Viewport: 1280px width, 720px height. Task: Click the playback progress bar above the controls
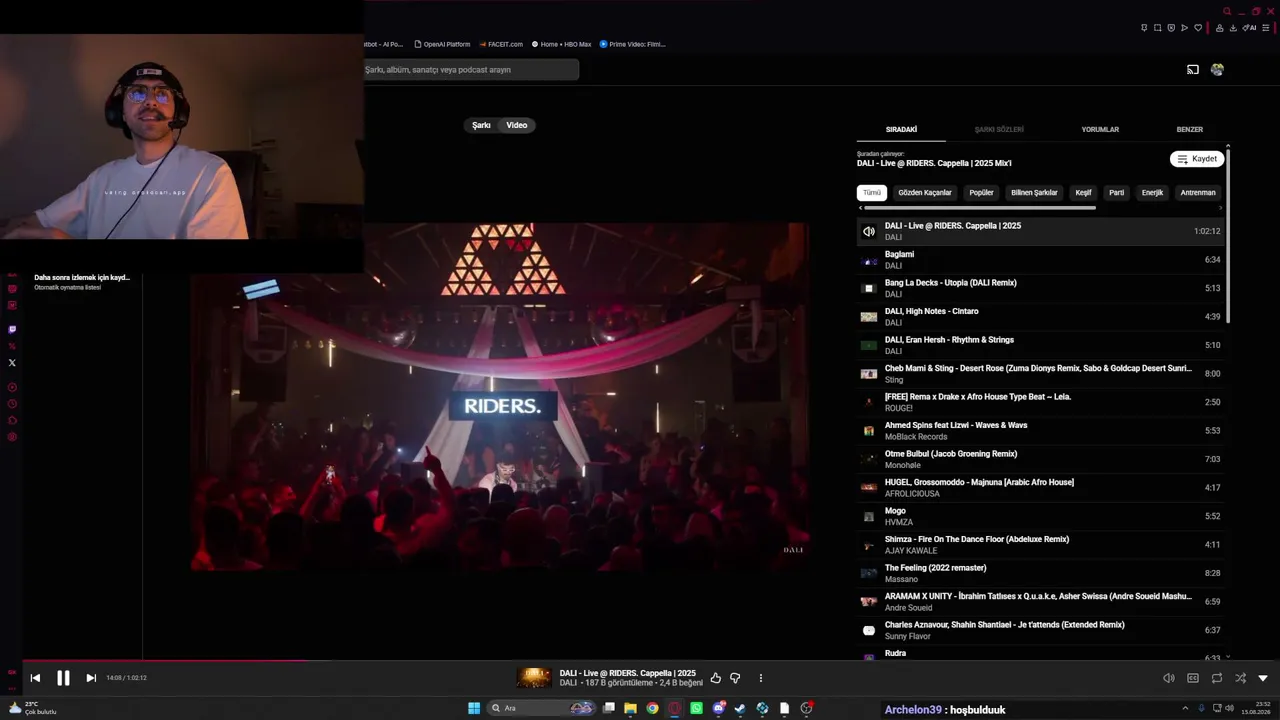coord(640,660)
